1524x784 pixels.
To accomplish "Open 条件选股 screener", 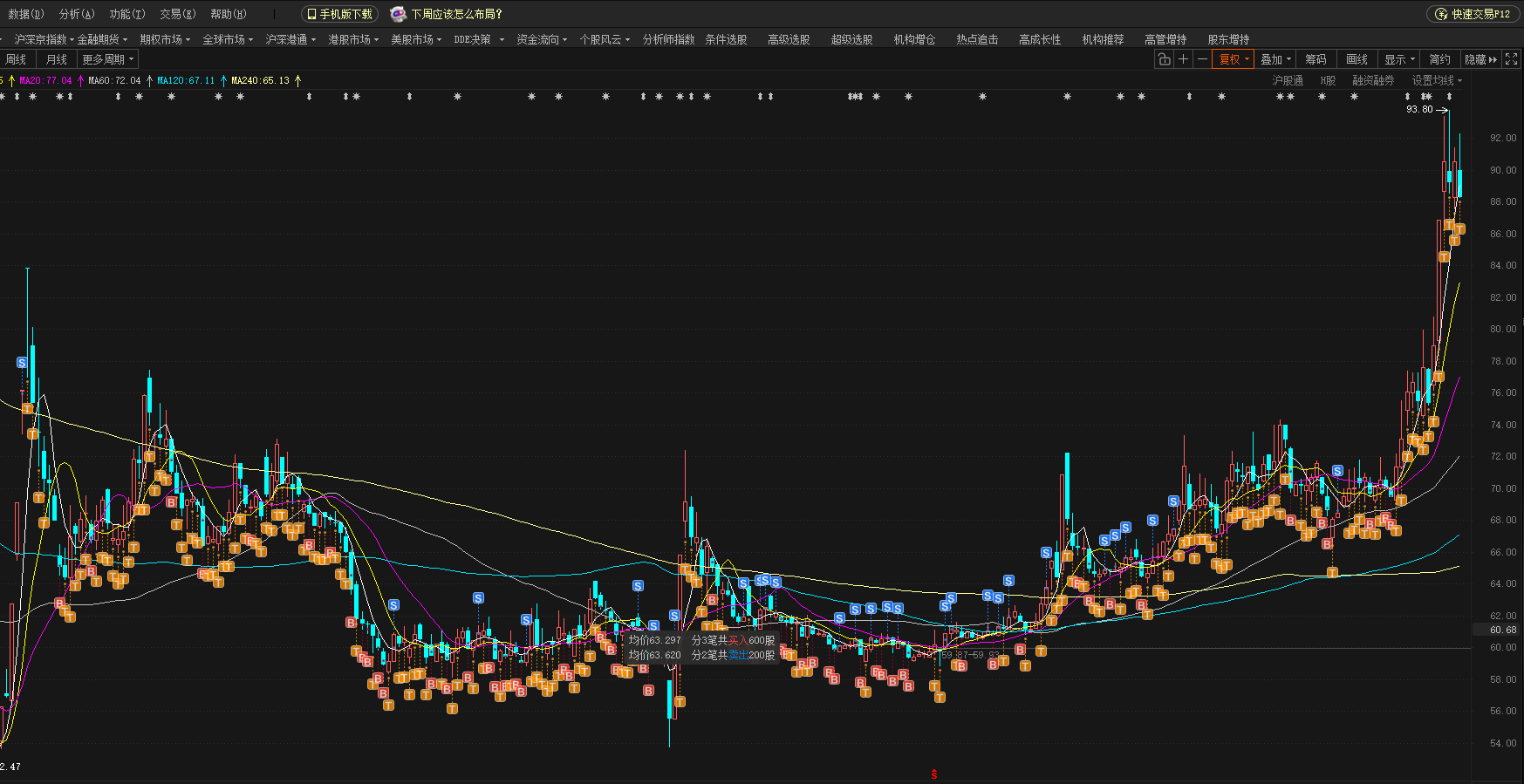I will pyautogui.click(x=726, y=39).
